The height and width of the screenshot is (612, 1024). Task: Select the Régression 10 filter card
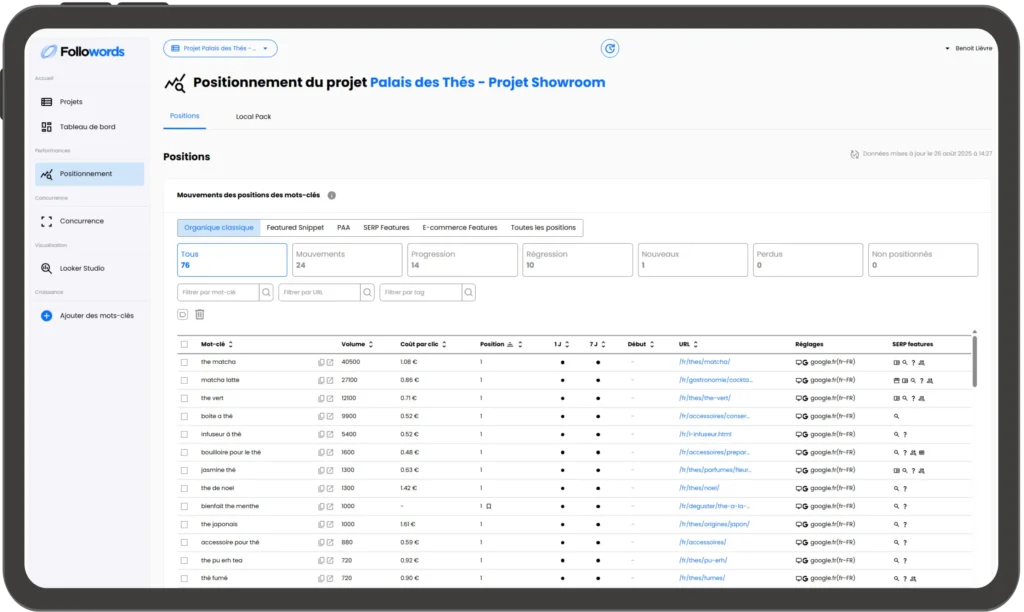(x=577, y=260)
